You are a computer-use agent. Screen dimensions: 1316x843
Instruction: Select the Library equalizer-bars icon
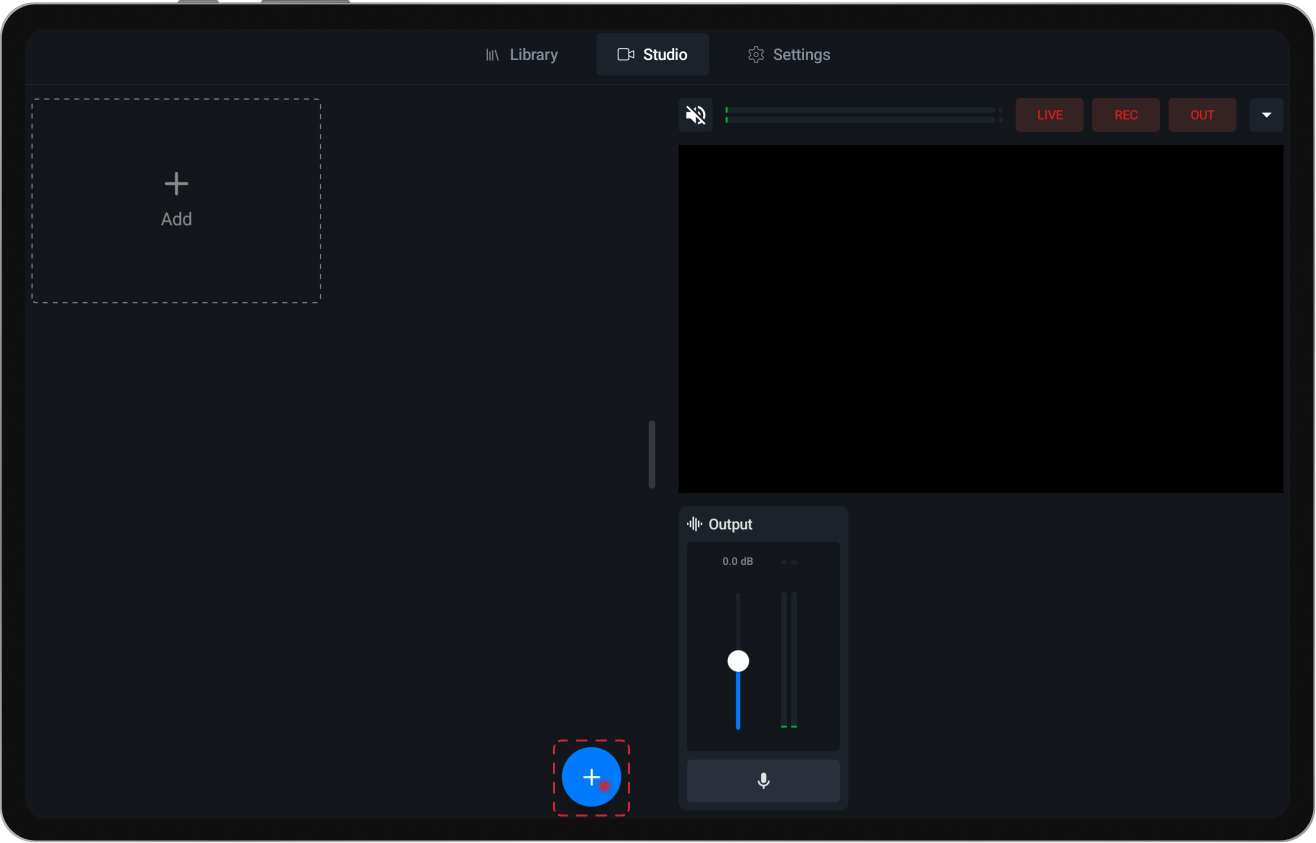coord(492,54)
